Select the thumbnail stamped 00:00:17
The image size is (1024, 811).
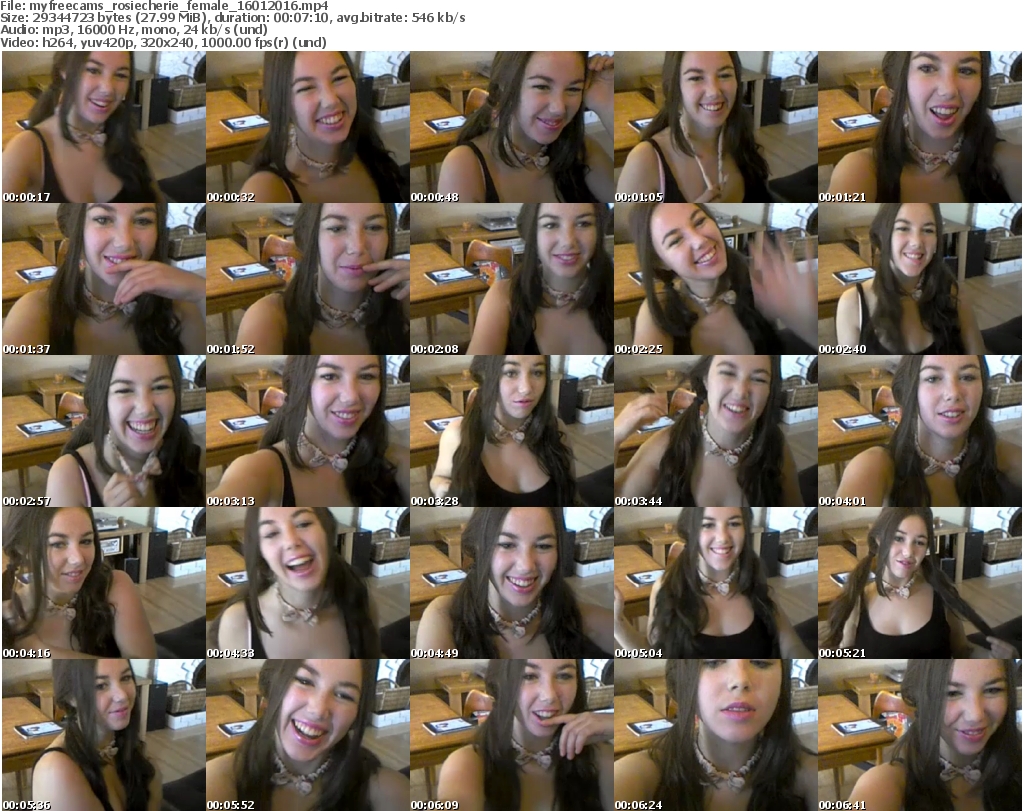click(104, 127)
